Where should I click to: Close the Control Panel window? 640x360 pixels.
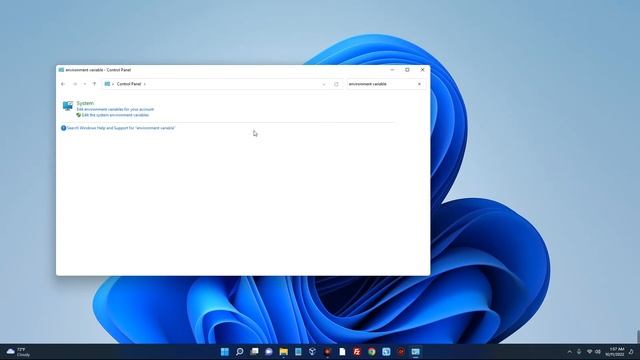click(422, 70)
